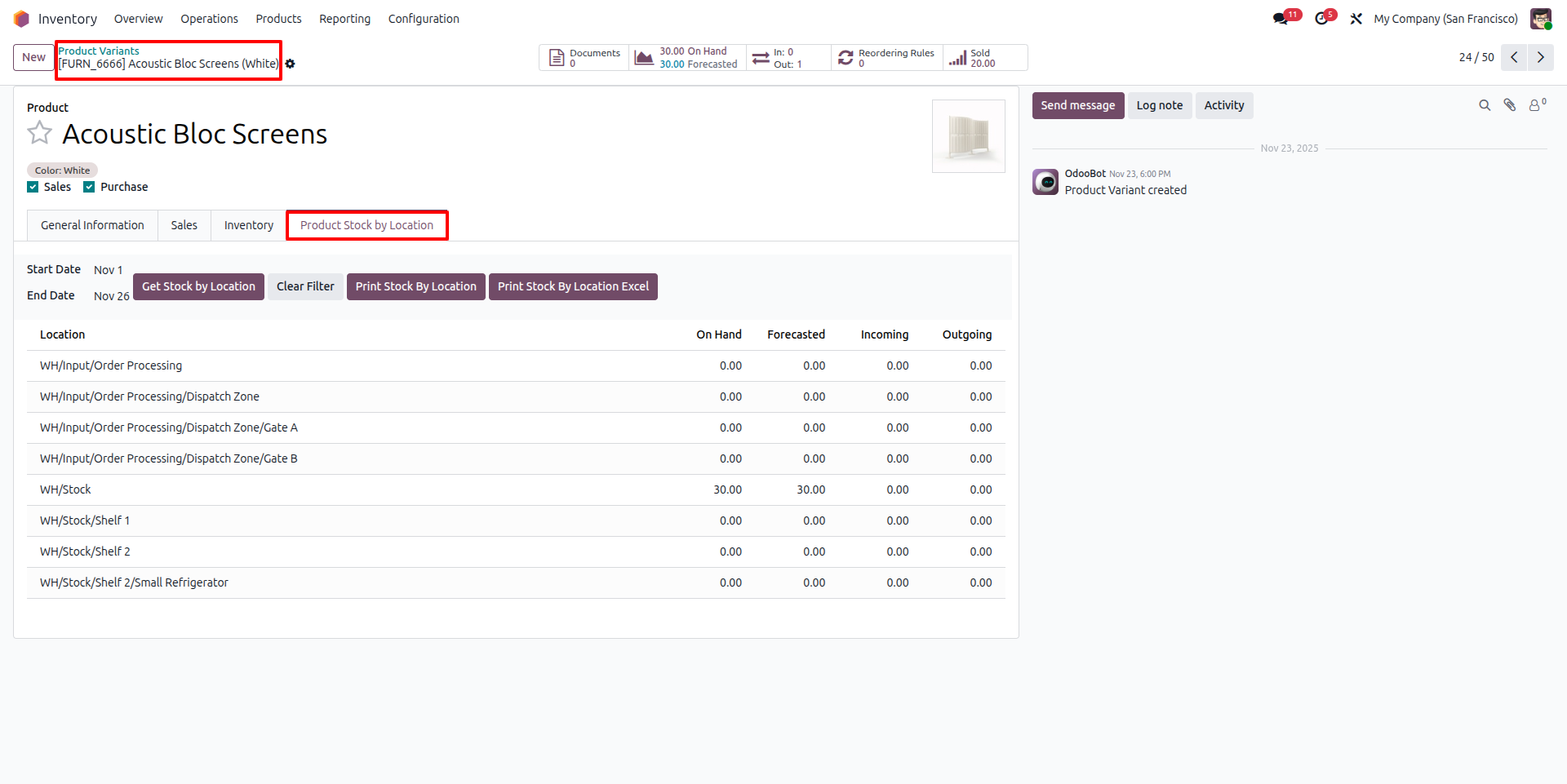Image resolution: width=1567 pixels, height=784 pixels.
Task: Select row WH/Input/Order Processing/Dispatch Zone/Gate A
Action: (516, 427)
